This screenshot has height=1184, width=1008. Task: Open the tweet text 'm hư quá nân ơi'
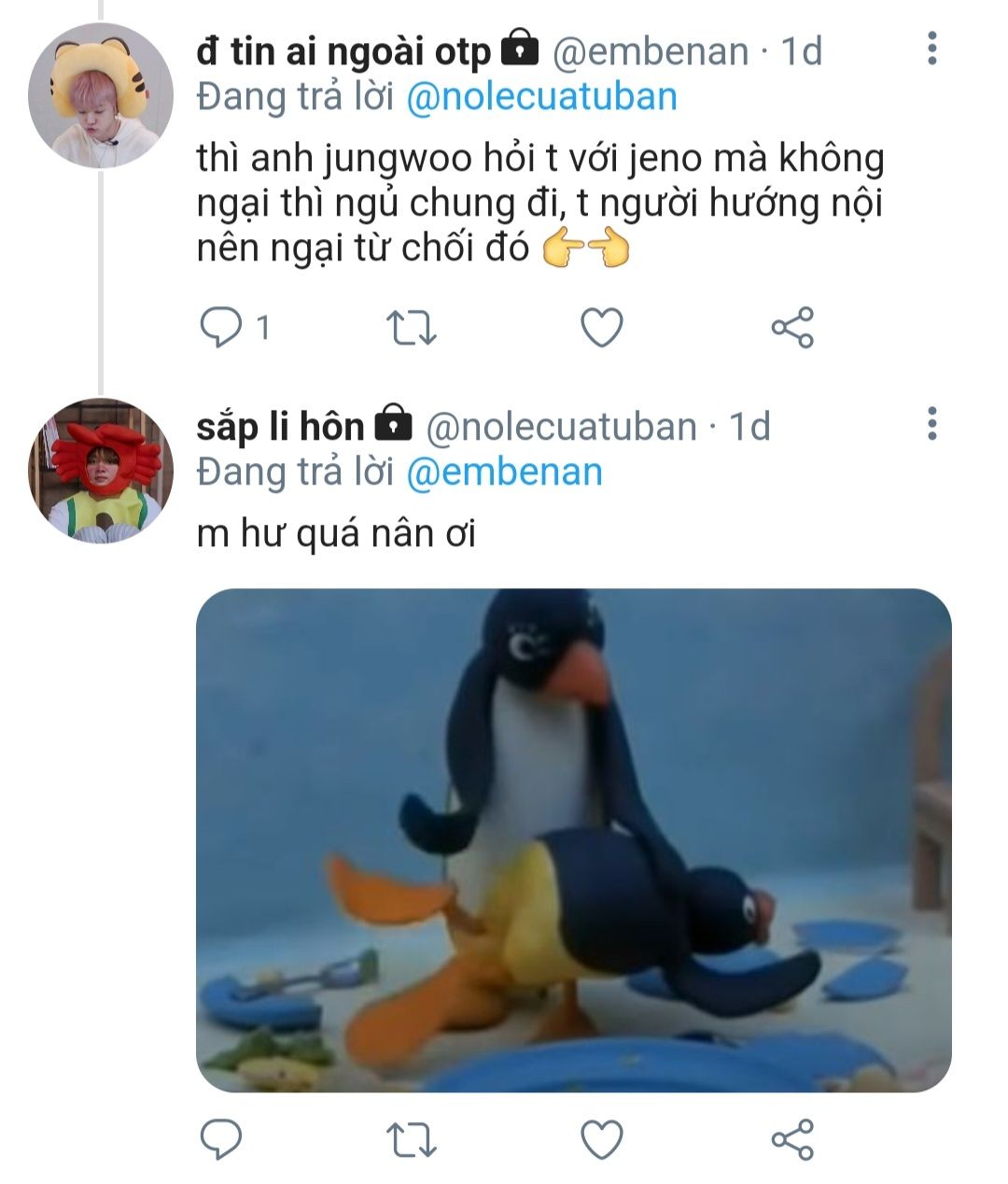tap(337, 534)
